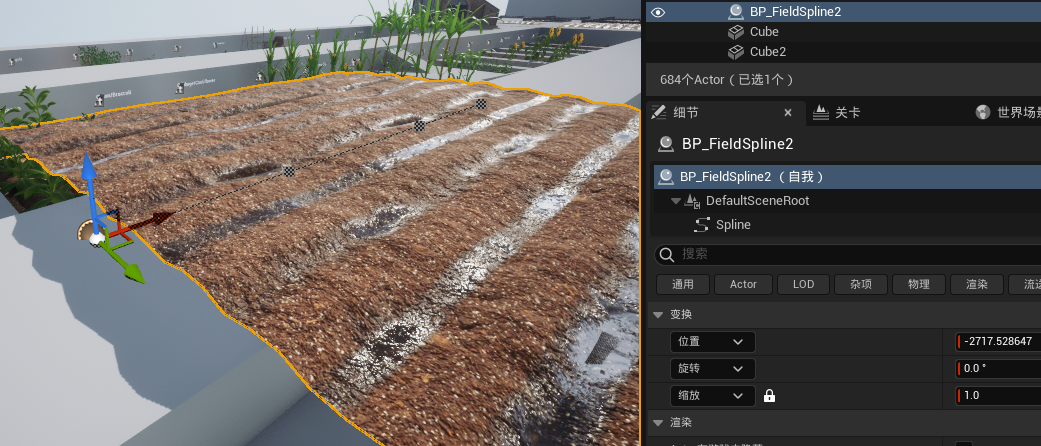This screenshot has width=1041, height=446.
Task: Select the Spline component
Action: tap(733, 224)
